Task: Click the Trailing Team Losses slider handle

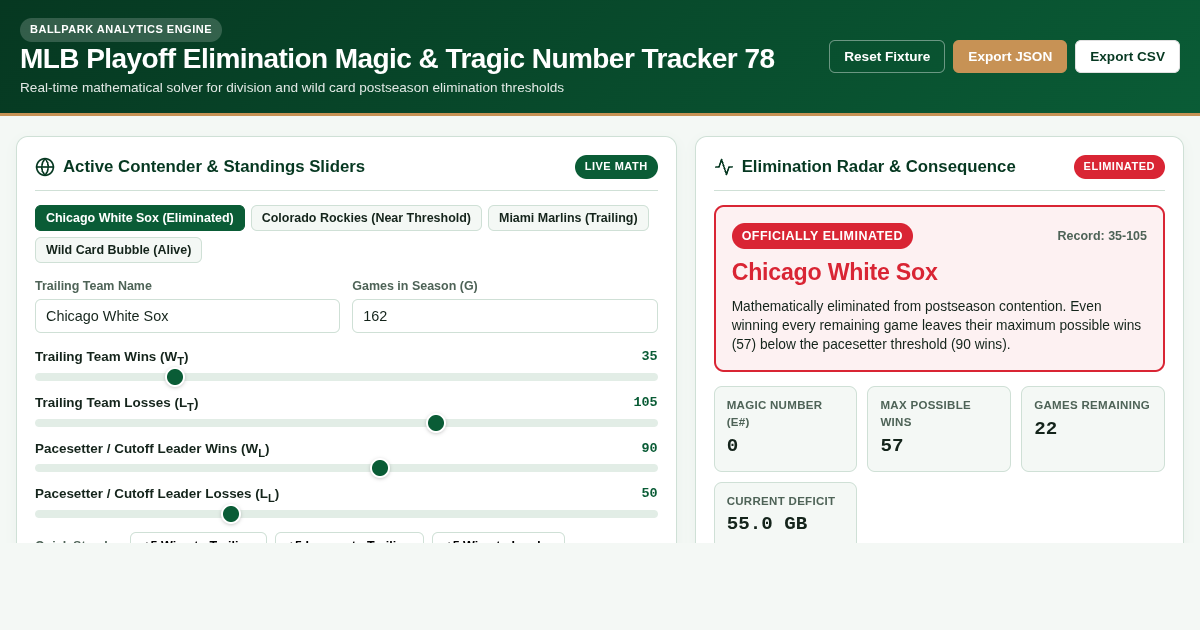Action: click(436, 423)
